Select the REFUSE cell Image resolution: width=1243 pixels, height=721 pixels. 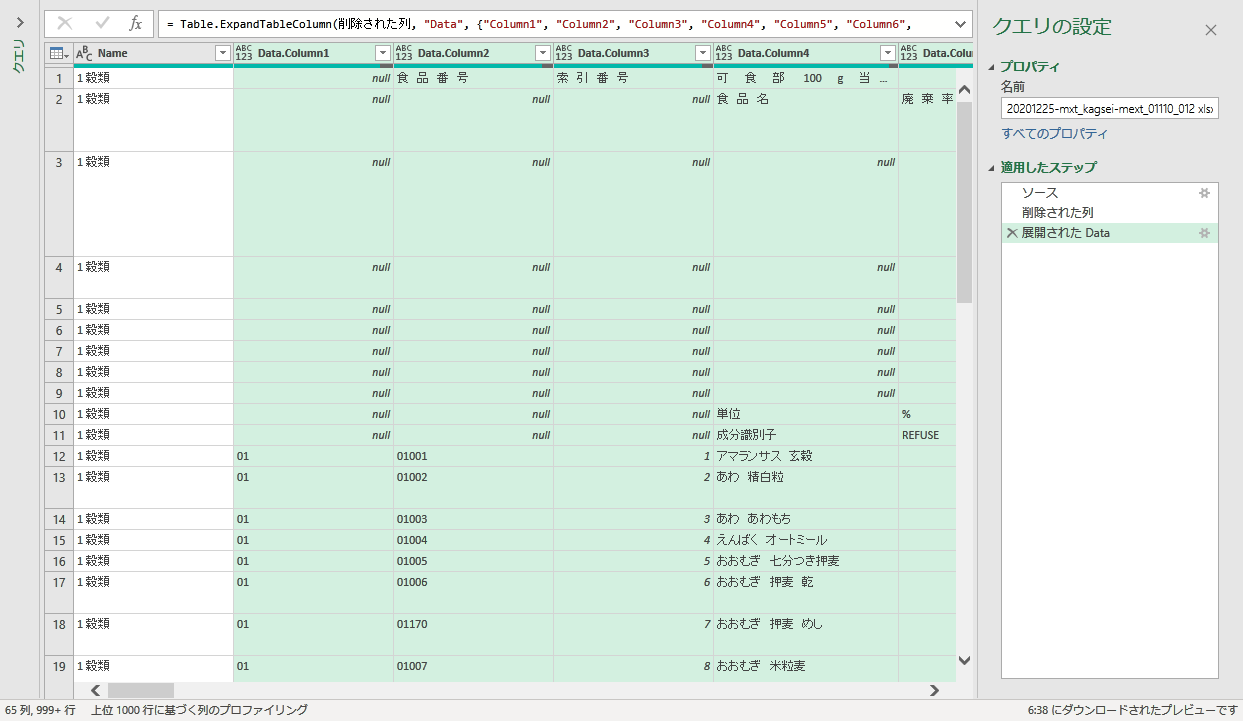[x=927, y=435]
